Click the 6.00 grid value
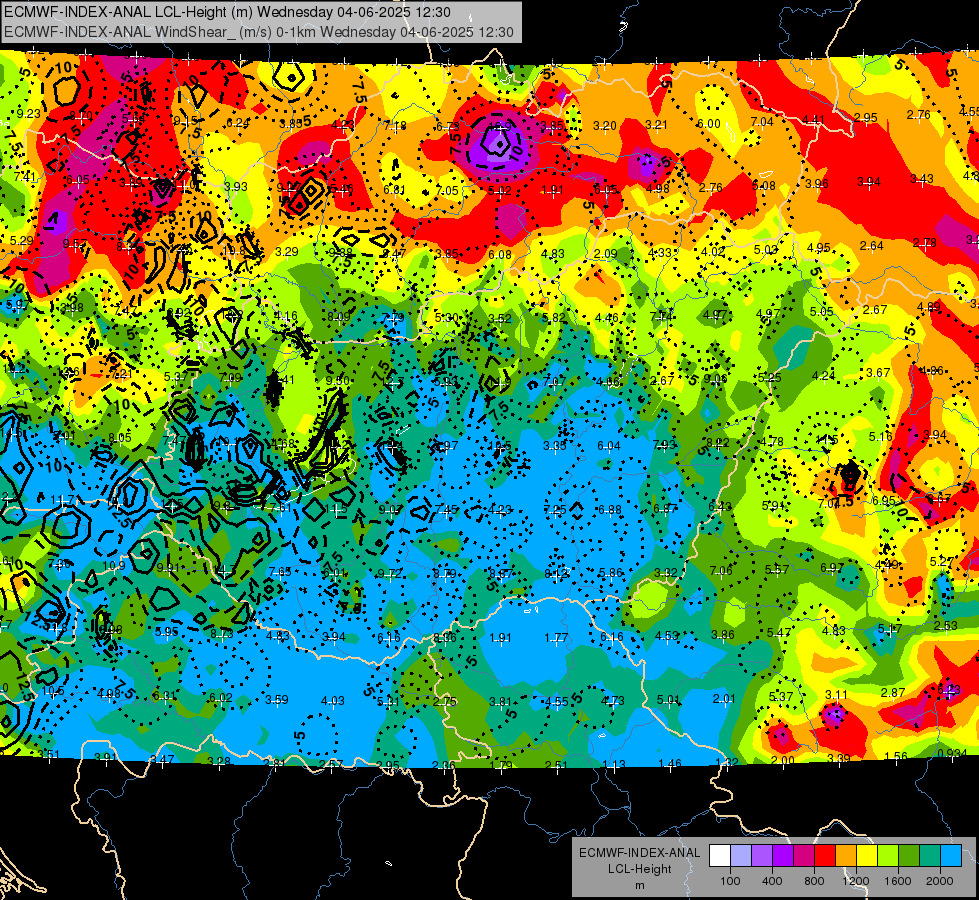The height and width of the screenshot is (900, 979). (709, 124)
